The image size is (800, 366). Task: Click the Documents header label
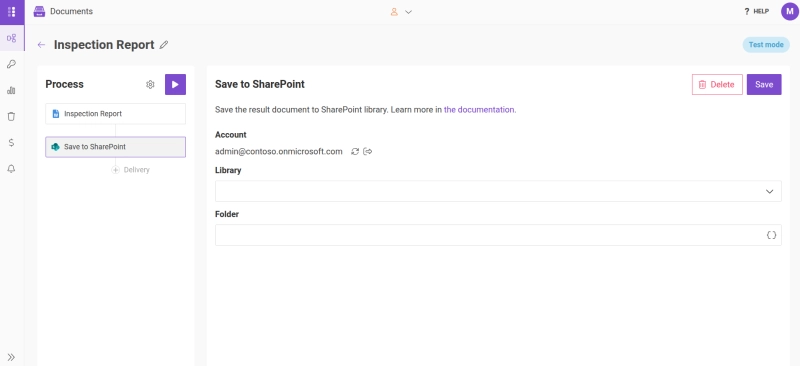point(71,11)
